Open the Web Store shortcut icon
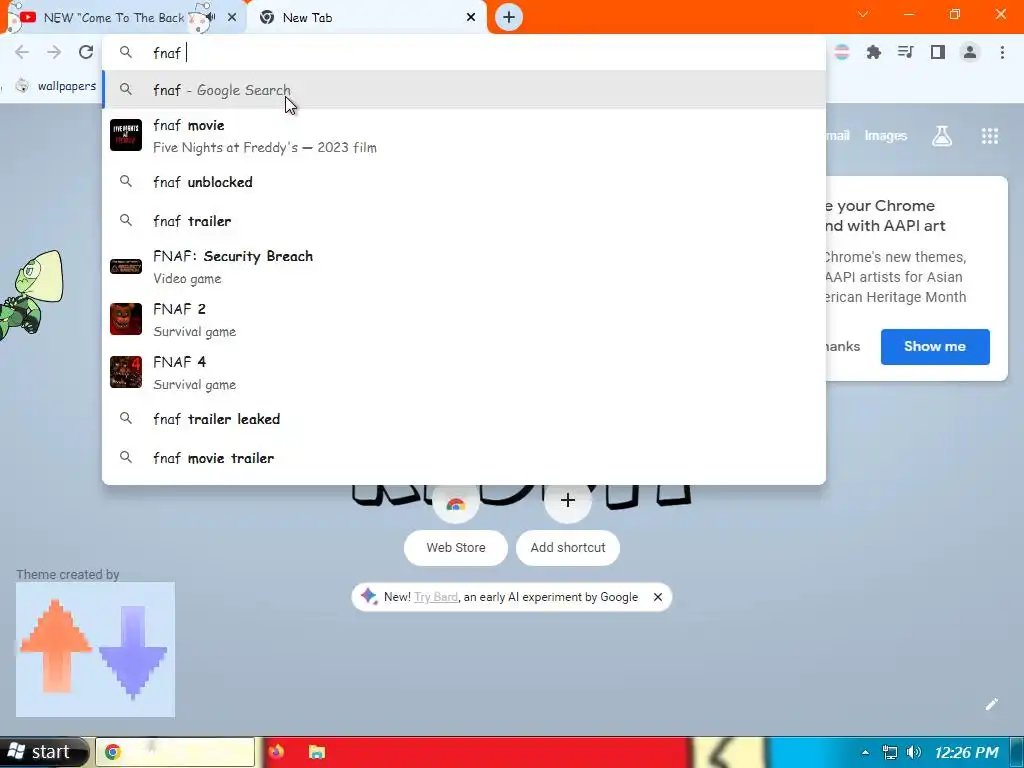The width and height of the screenshot is (1024, 768). [x=455, y=502]
